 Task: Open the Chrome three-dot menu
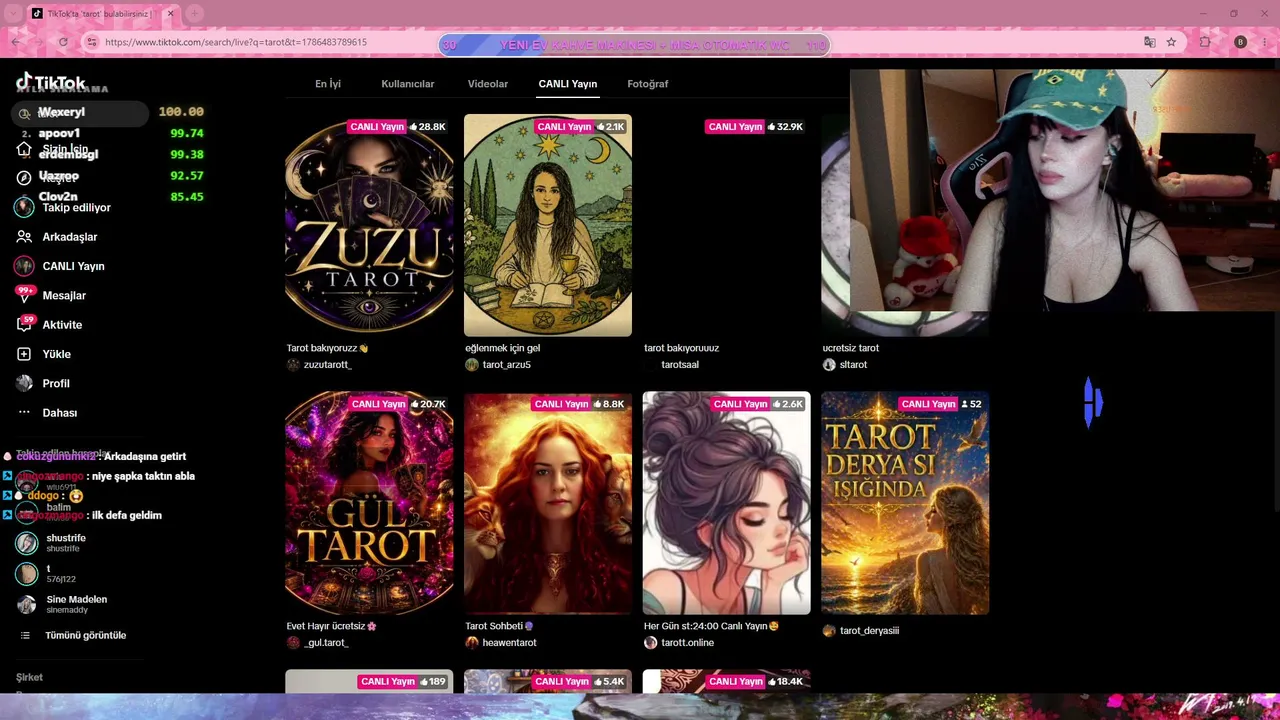[x=1265, y=42]
